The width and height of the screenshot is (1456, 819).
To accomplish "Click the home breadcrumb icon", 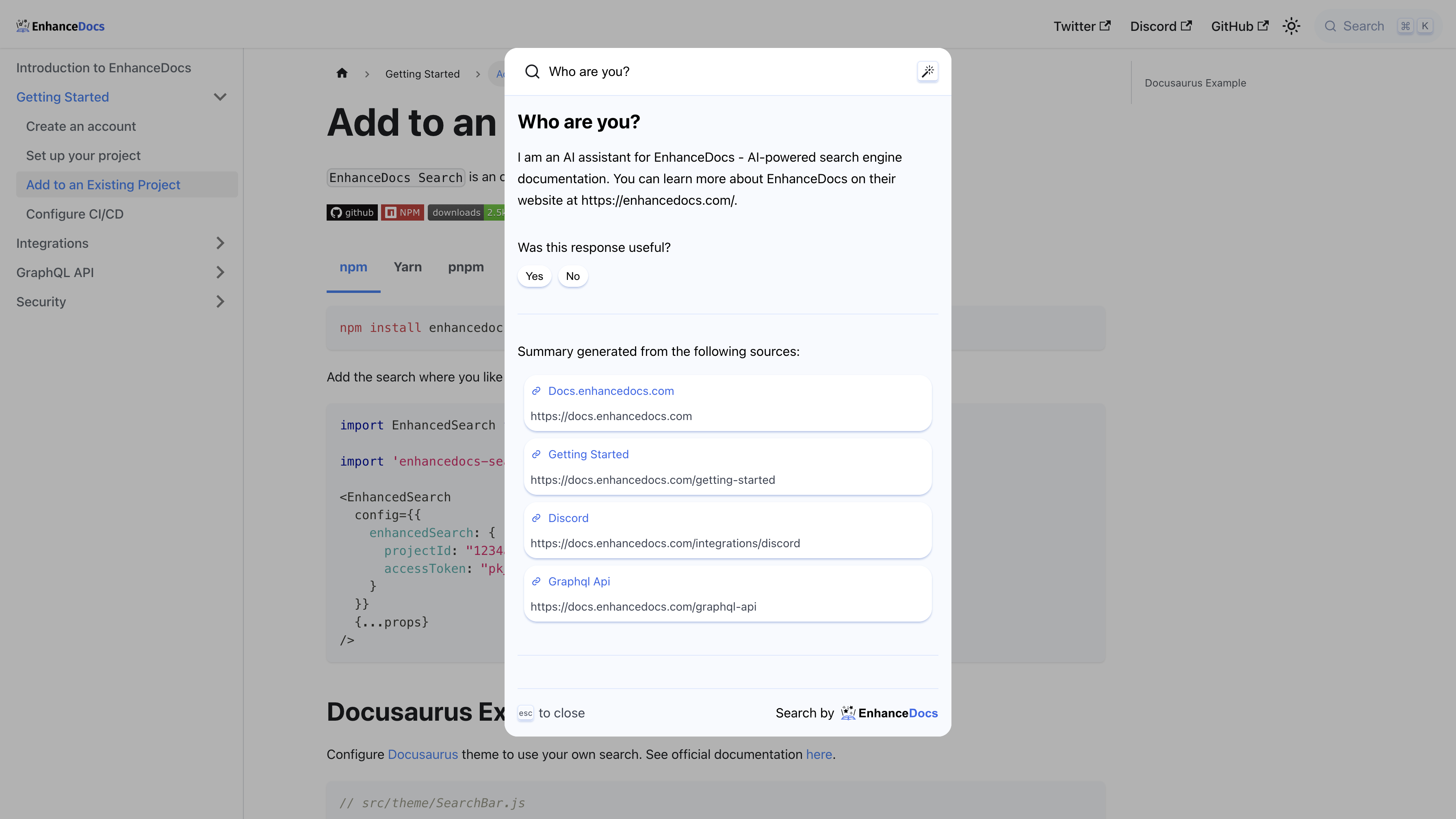I will point(342,74).
